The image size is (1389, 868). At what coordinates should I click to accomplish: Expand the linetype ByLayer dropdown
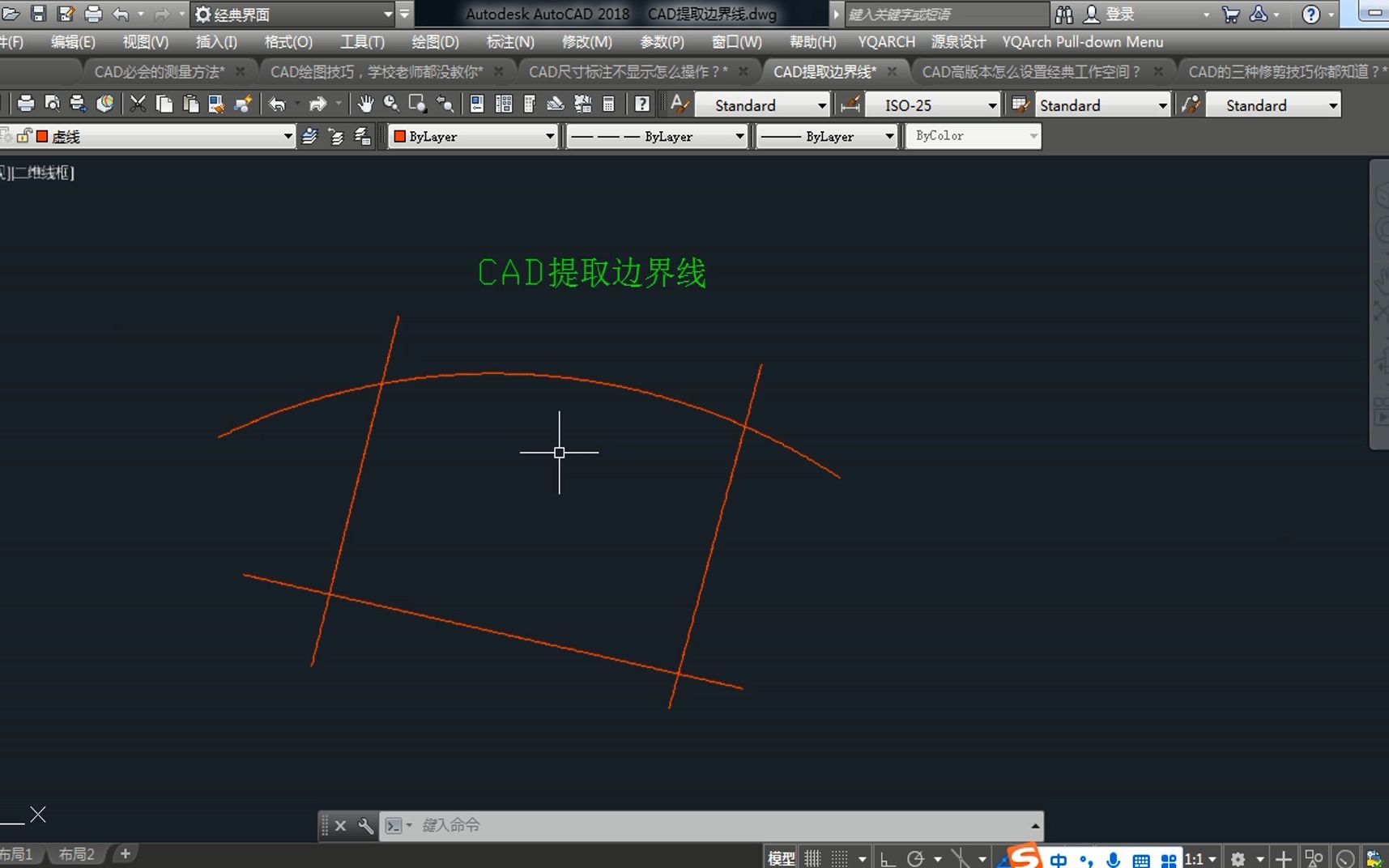coord(739,136)
